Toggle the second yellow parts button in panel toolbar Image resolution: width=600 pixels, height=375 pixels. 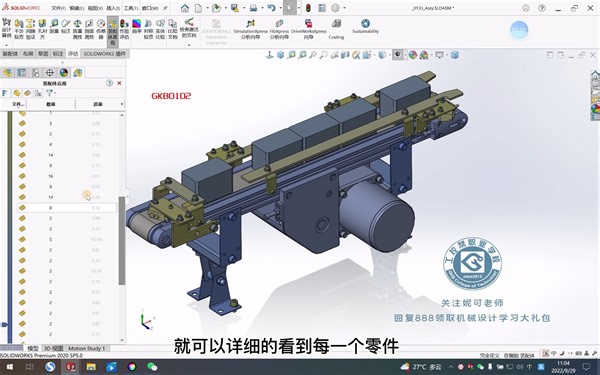16,93
